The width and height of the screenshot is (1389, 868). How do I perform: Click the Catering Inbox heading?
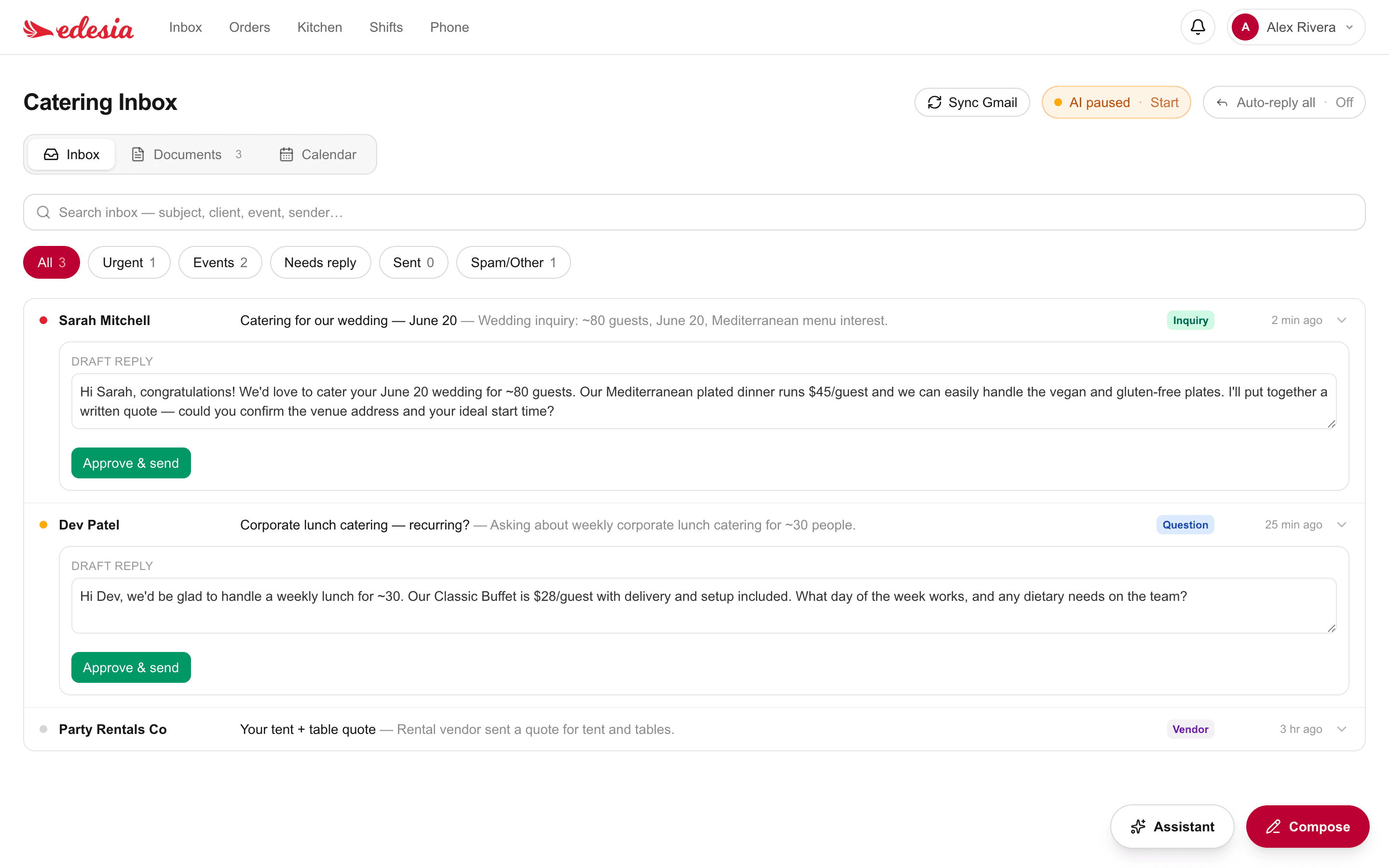pos(100,102)
